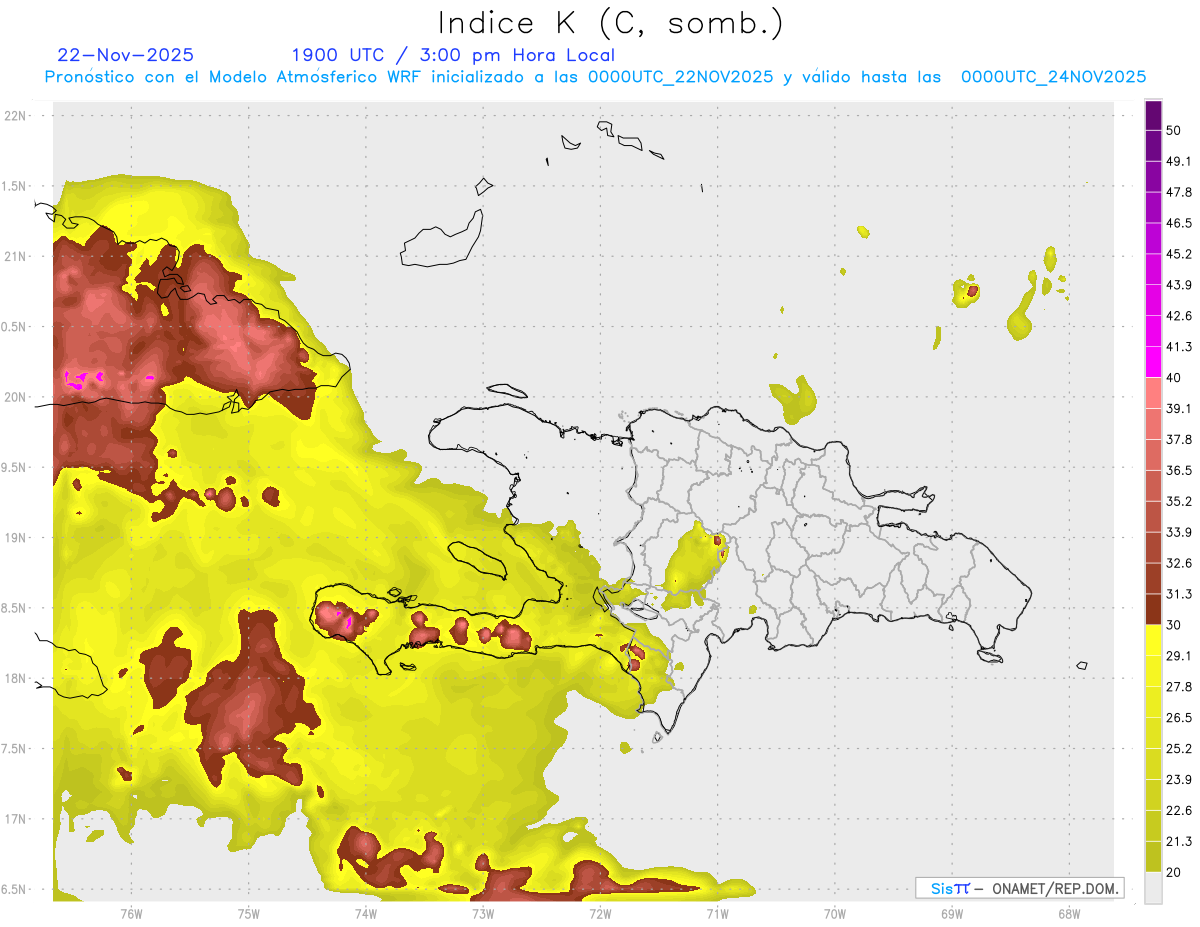
Task: Click the "76W" longitude label
Action: [x=131, y=914]
